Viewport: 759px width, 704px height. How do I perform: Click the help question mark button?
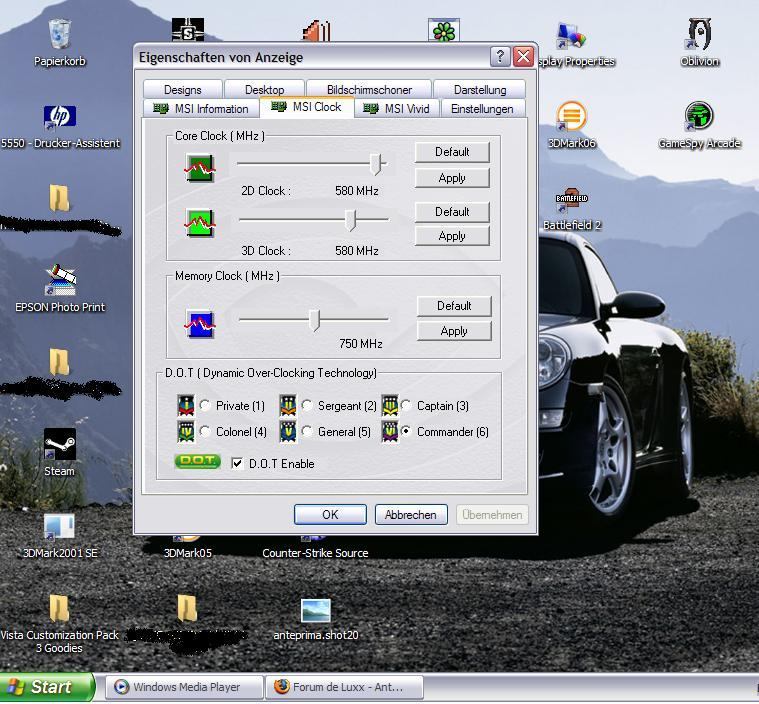point(500,57)
